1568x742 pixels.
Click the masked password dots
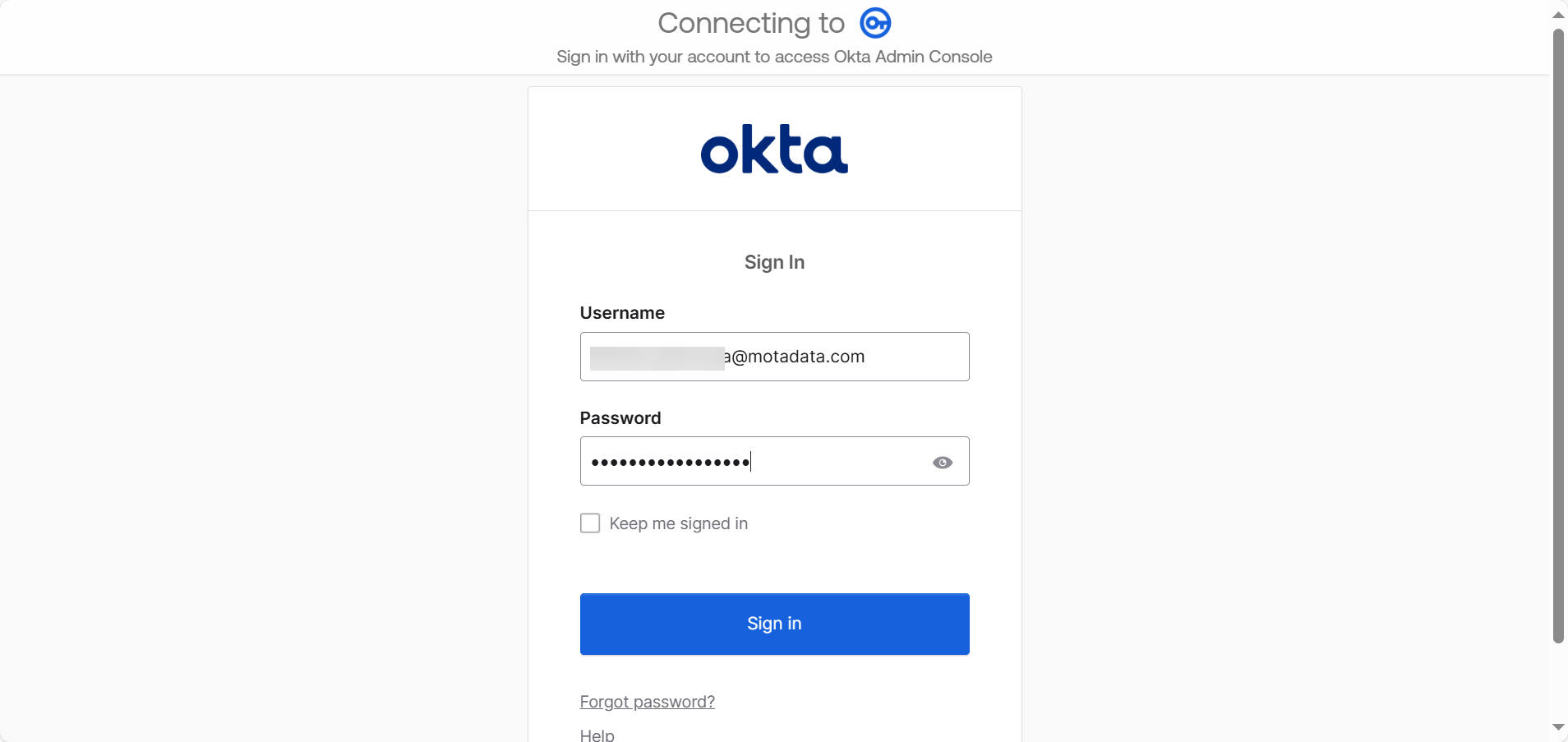point(671,463)
